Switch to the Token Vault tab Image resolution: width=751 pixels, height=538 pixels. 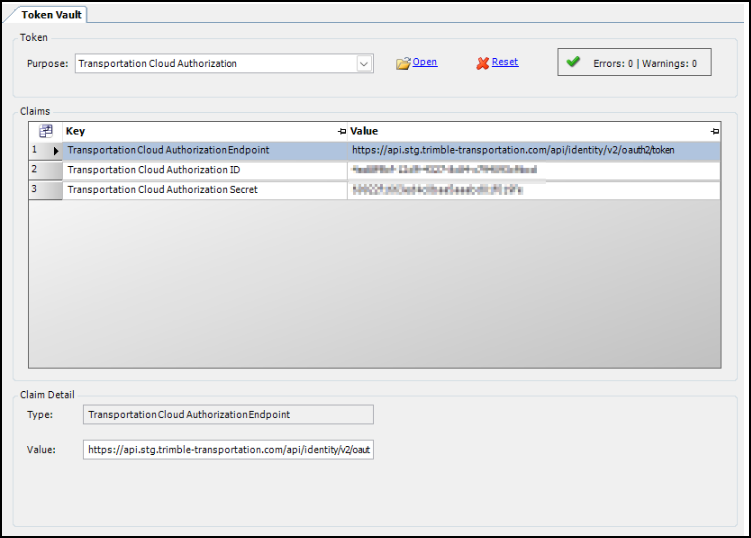[x=51, y=15]
